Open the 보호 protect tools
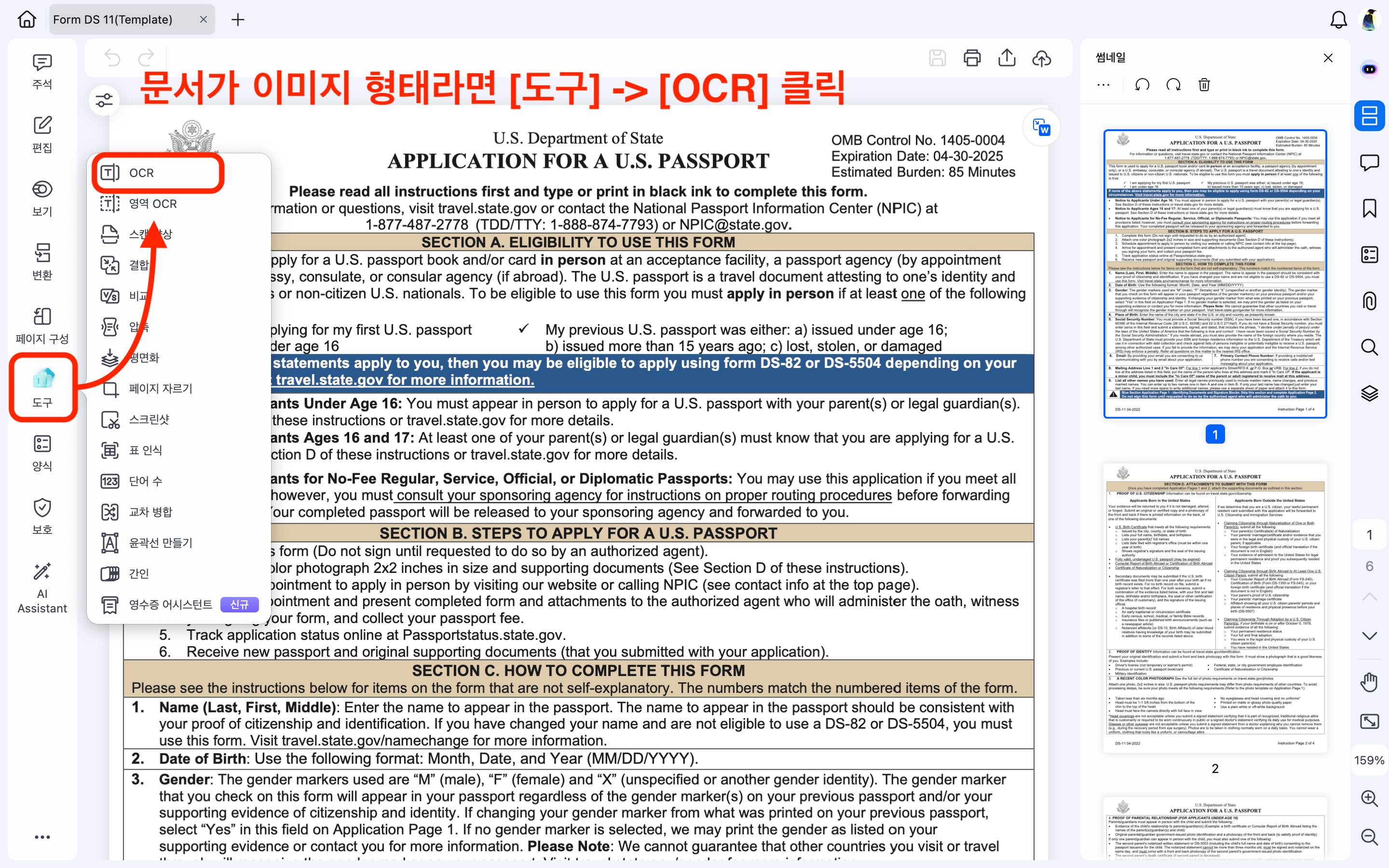Image resolution: width=1389 pixels, height=868 pixels. click(x=42, y=516)
